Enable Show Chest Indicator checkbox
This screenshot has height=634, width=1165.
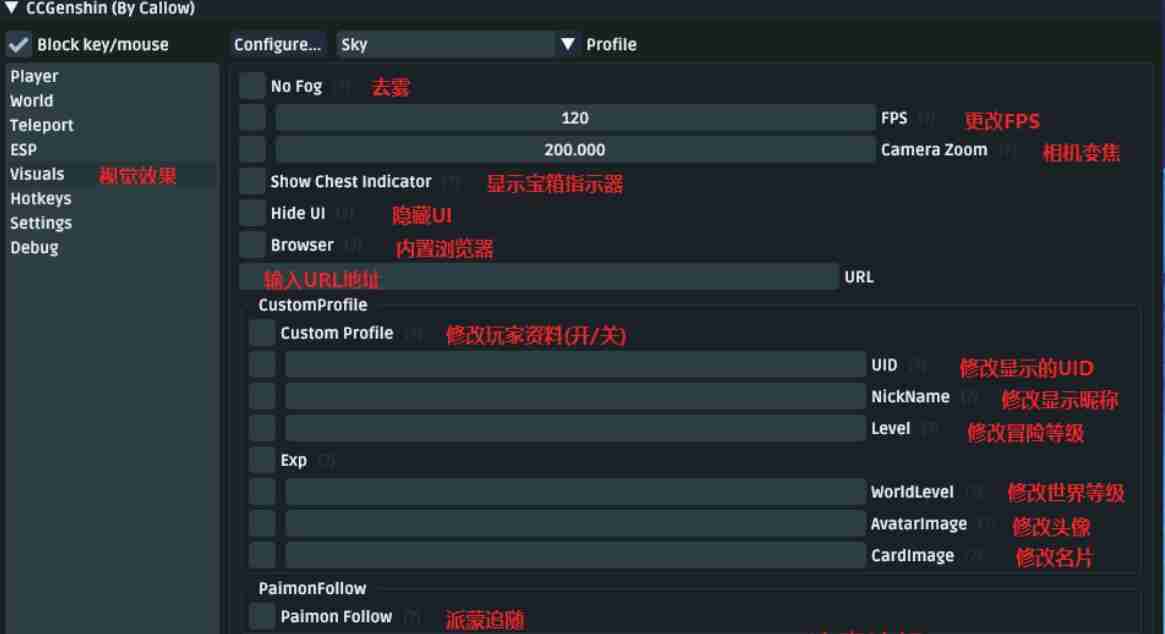(252, 181)
